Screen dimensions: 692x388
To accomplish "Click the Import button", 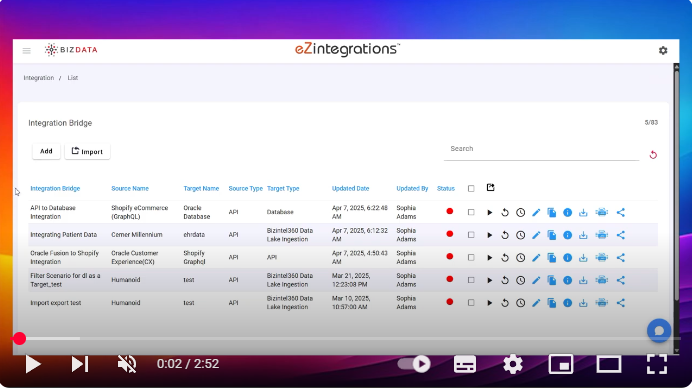I will coord(87,151).
